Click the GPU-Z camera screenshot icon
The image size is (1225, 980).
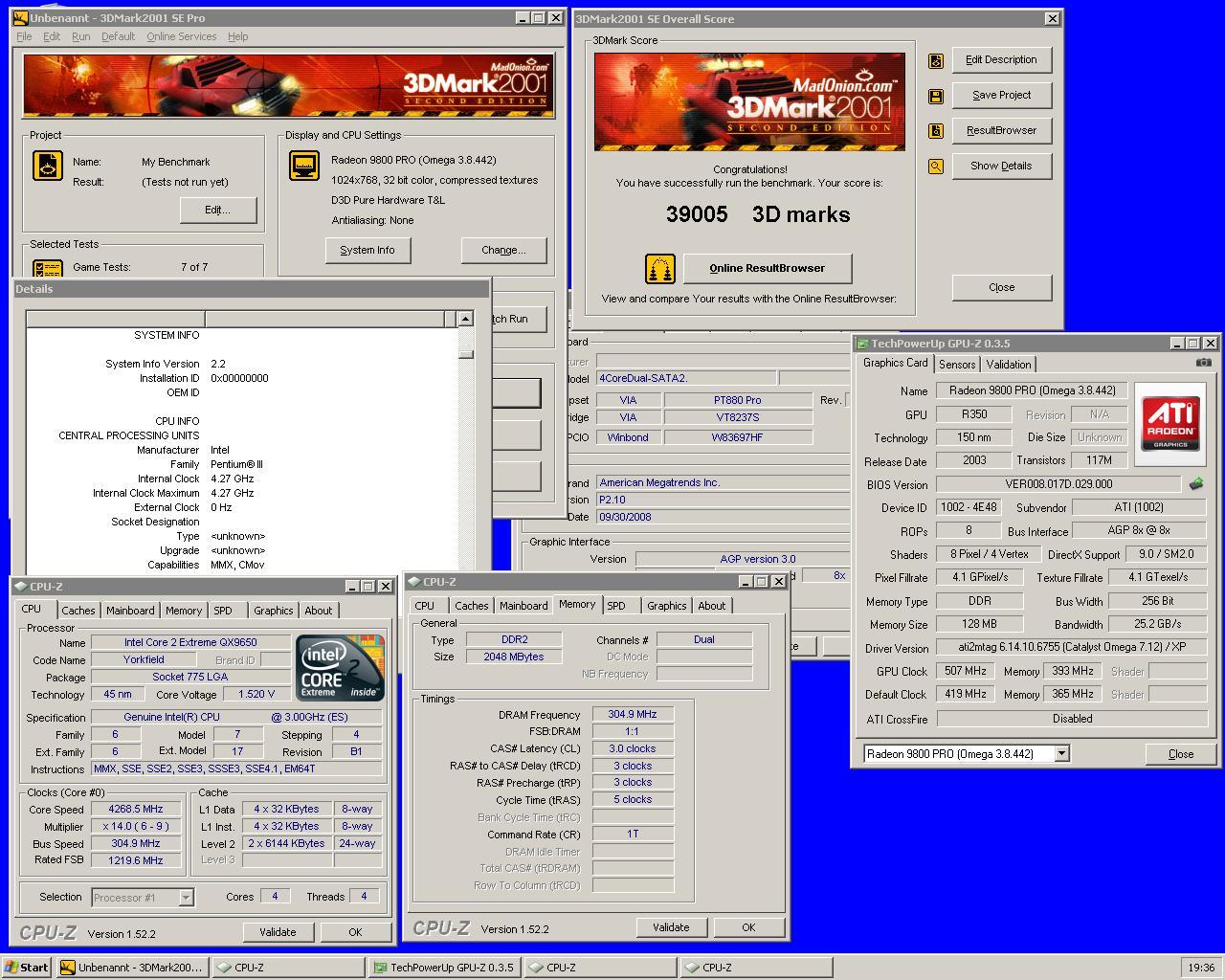[x=1204, y=363]
